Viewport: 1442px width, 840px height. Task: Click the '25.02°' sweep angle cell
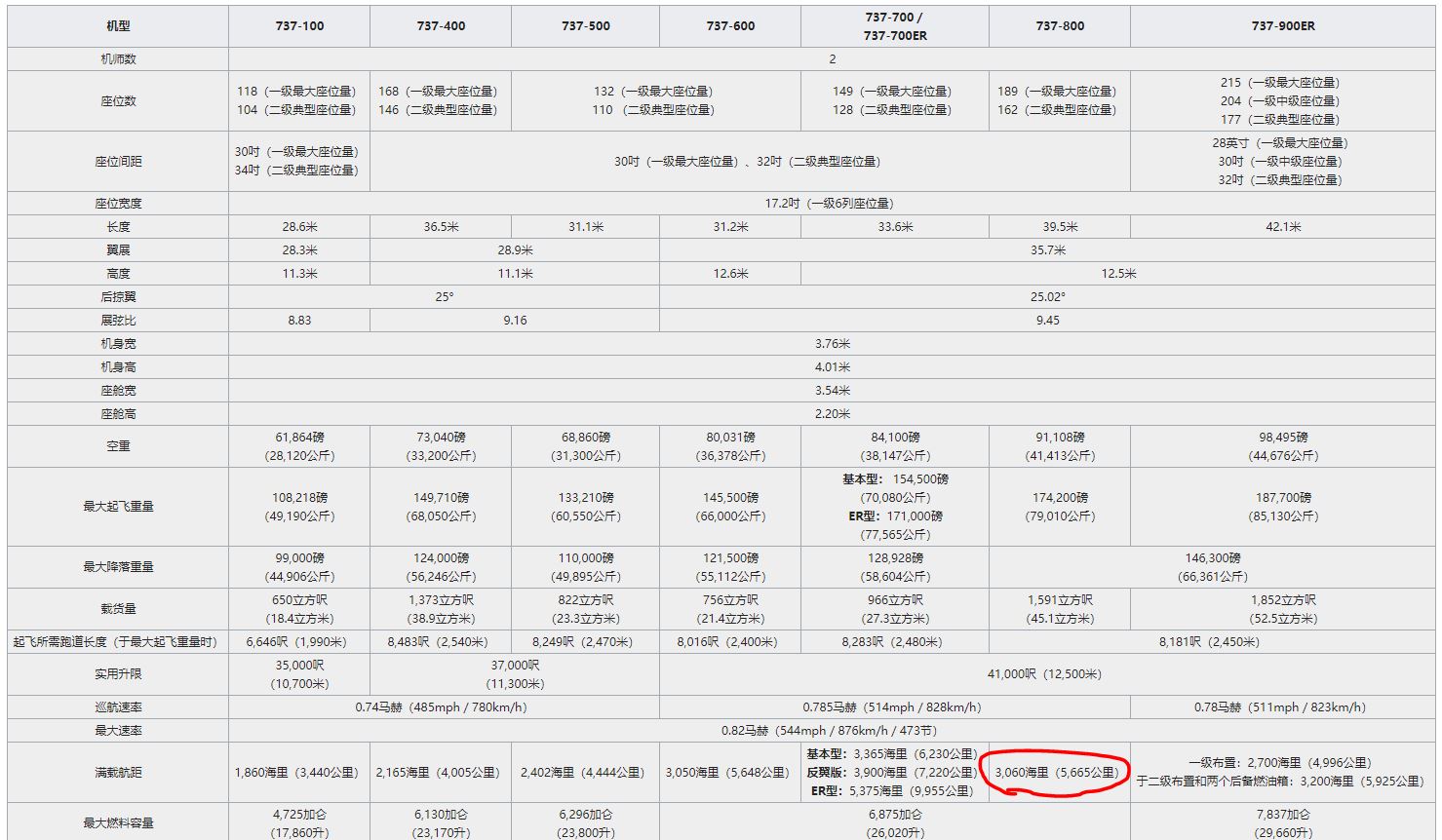pyautogui.click(x=1048, y=296)
